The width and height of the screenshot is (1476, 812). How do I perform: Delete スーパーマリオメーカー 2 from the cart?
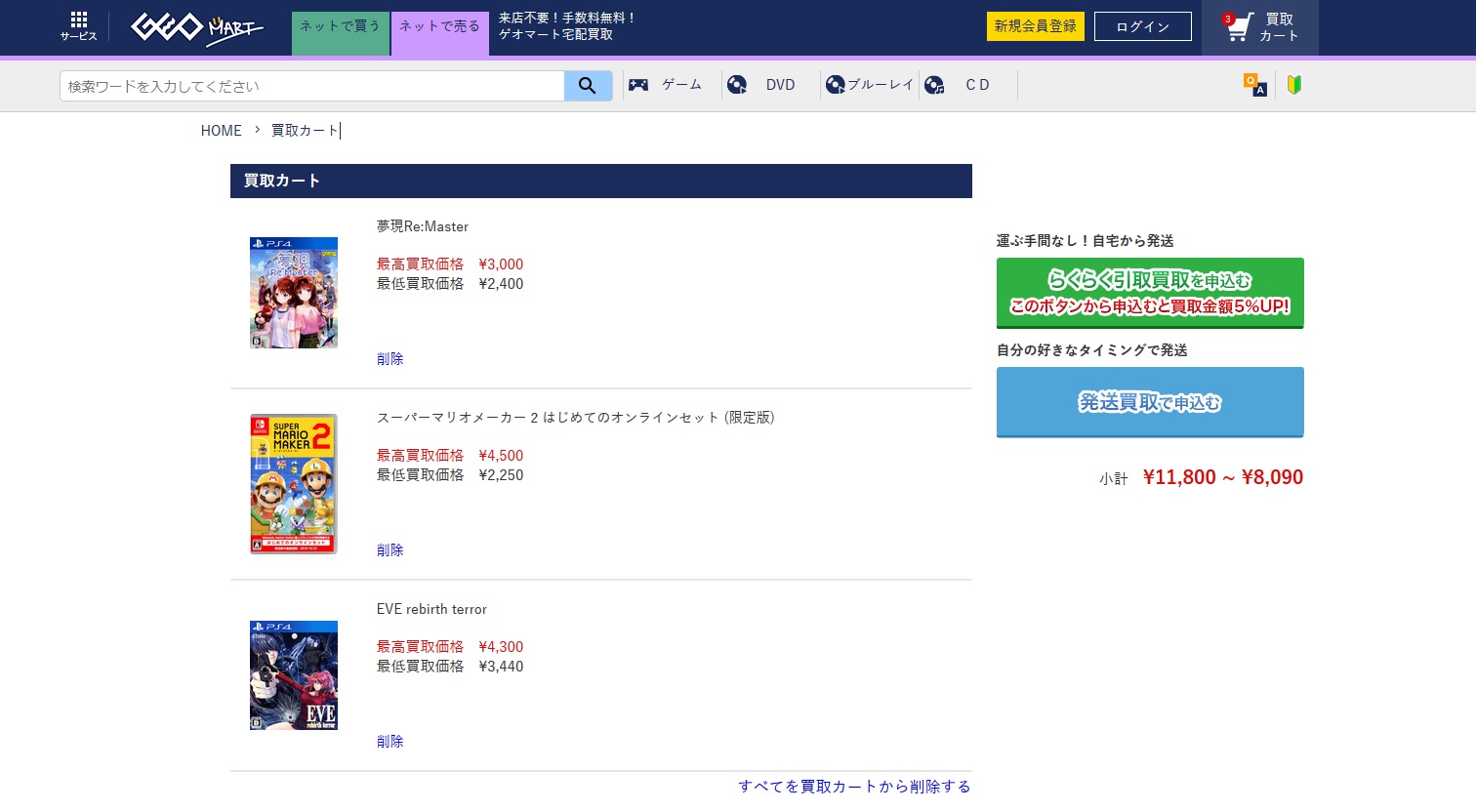[x=390, y=550]
